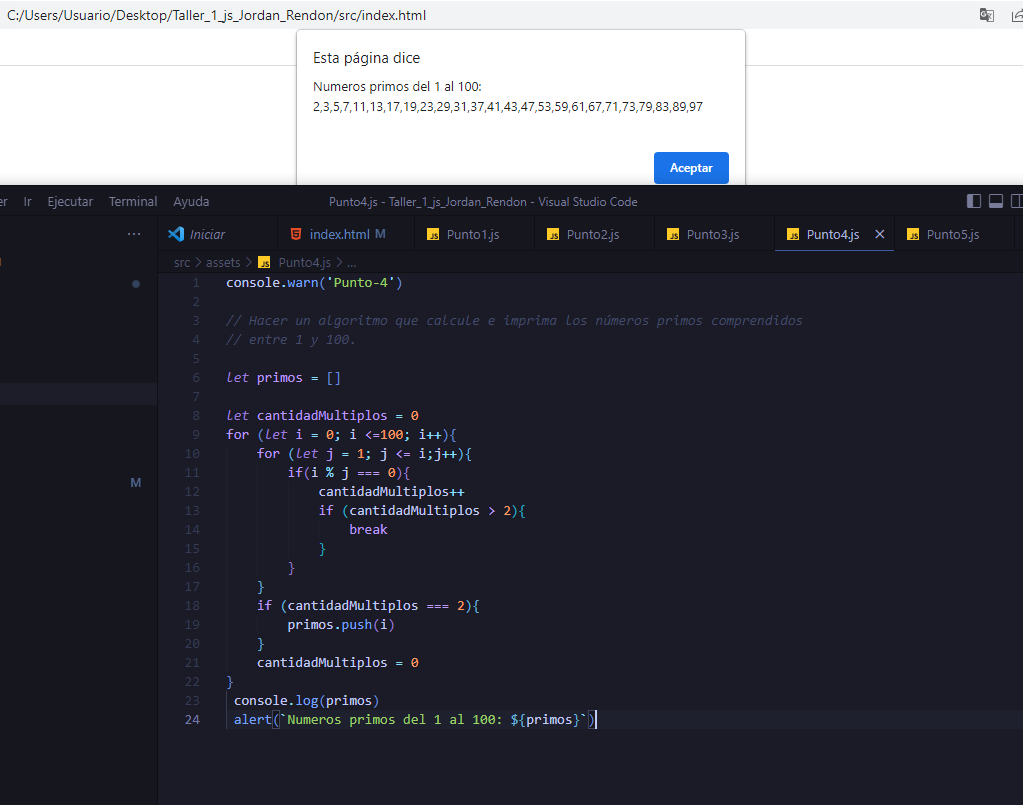Click the JS icon on the Punto2.js tab
This screenshot has width=1023, height=805.
pyautogui.click(x=553, y=234)
